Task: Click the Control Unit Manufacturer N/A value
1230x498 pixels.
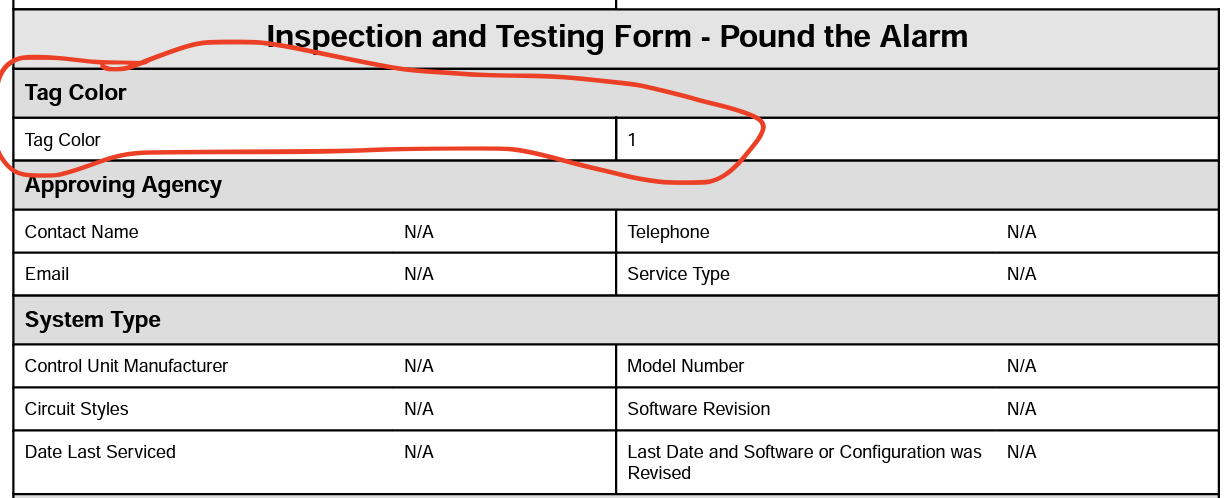Action: (x=419, y=366)
